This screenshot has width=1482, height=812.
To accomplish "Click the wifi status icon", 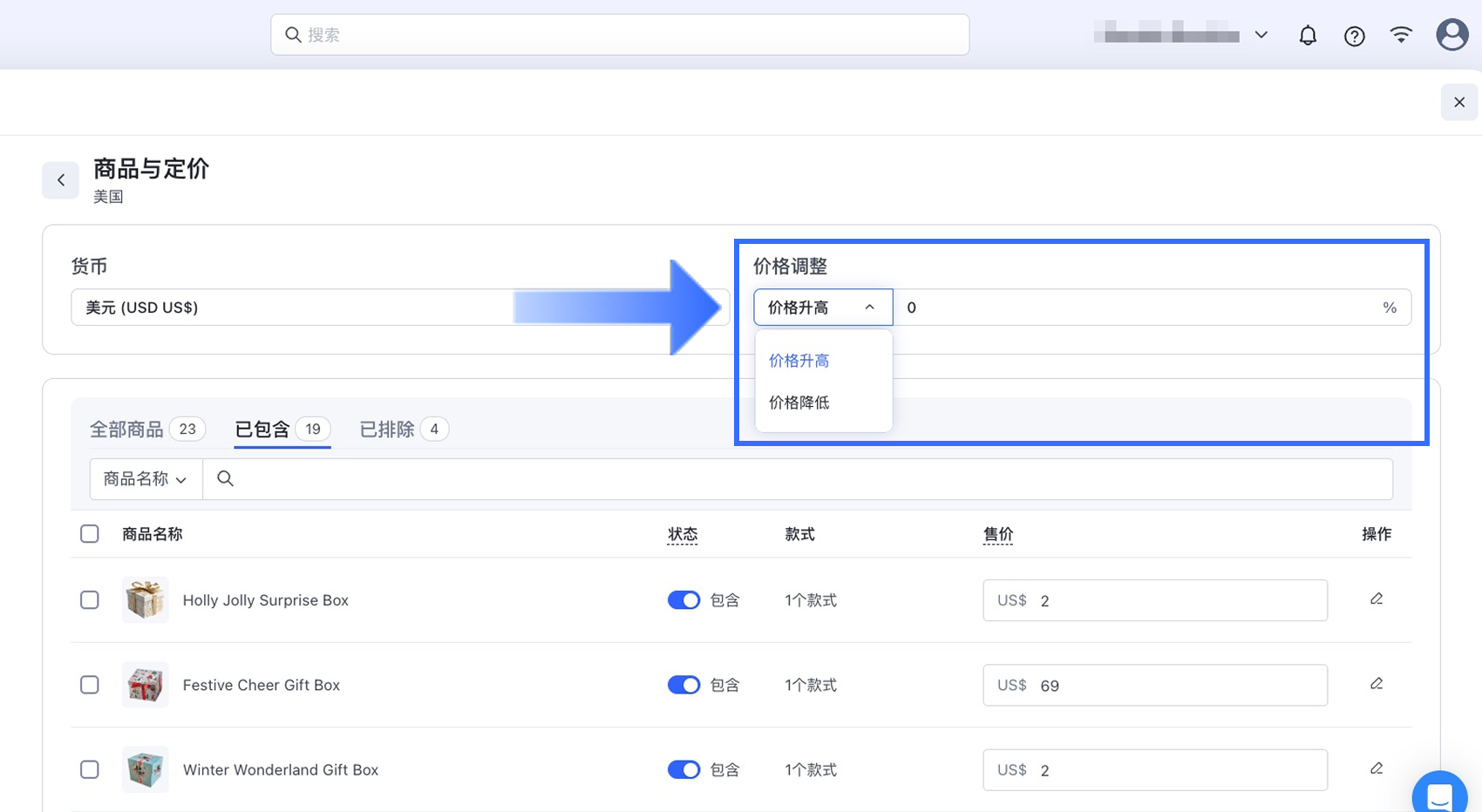I will click(1401, 35).
